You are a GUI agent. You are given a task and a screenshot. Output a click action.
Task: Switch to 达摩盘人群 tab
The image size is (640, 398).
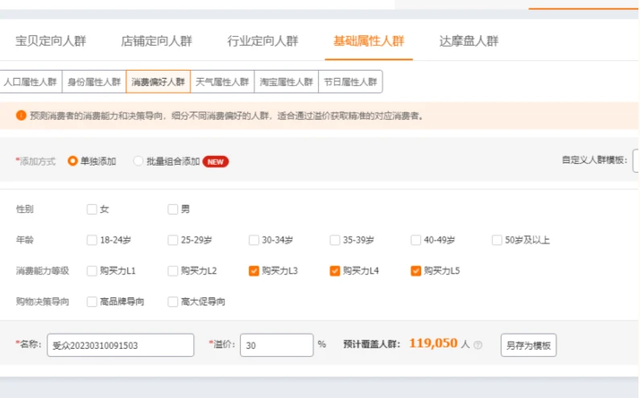pyautogui.click(x=469, y=41)
